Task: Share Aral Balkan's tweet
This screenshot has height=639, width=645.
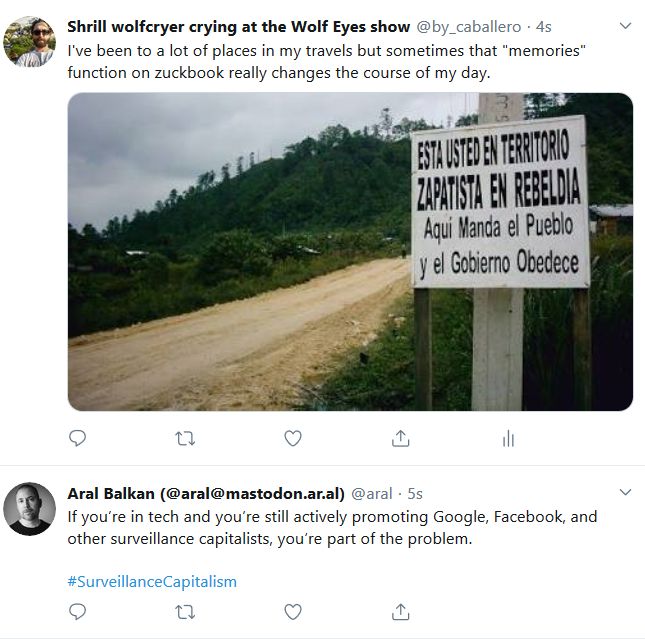Action: point(400,611)
